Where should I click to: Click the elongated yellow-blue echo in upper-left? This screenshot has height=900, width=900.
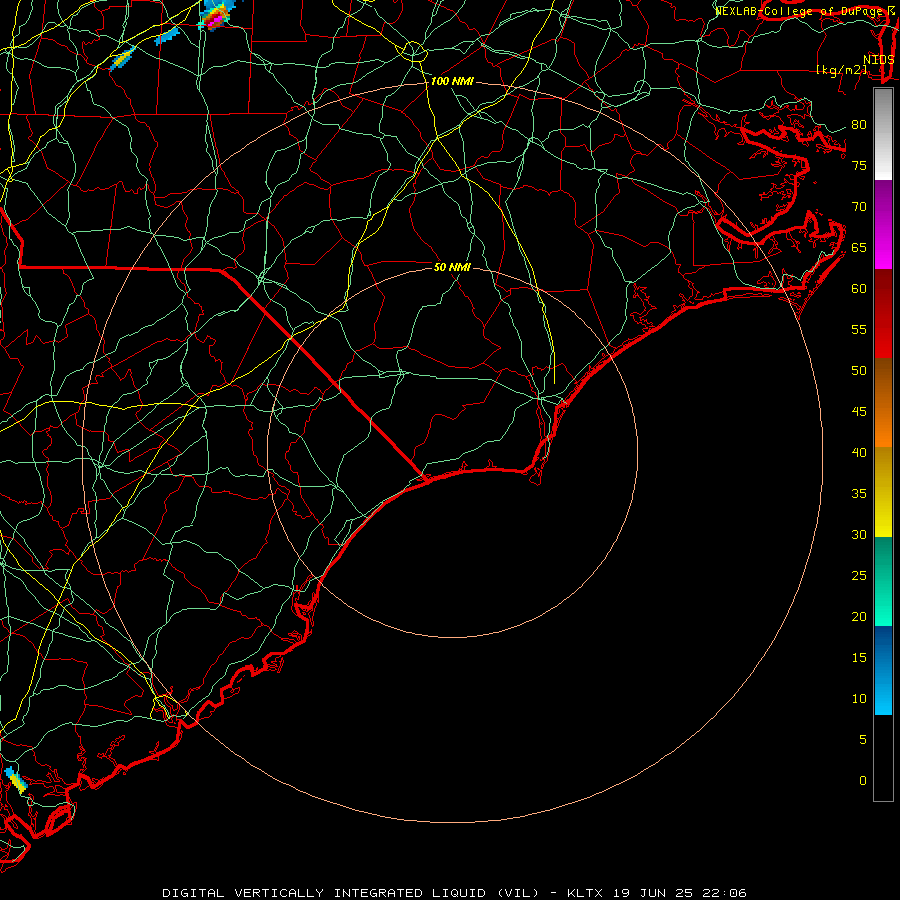click(122, 58)
